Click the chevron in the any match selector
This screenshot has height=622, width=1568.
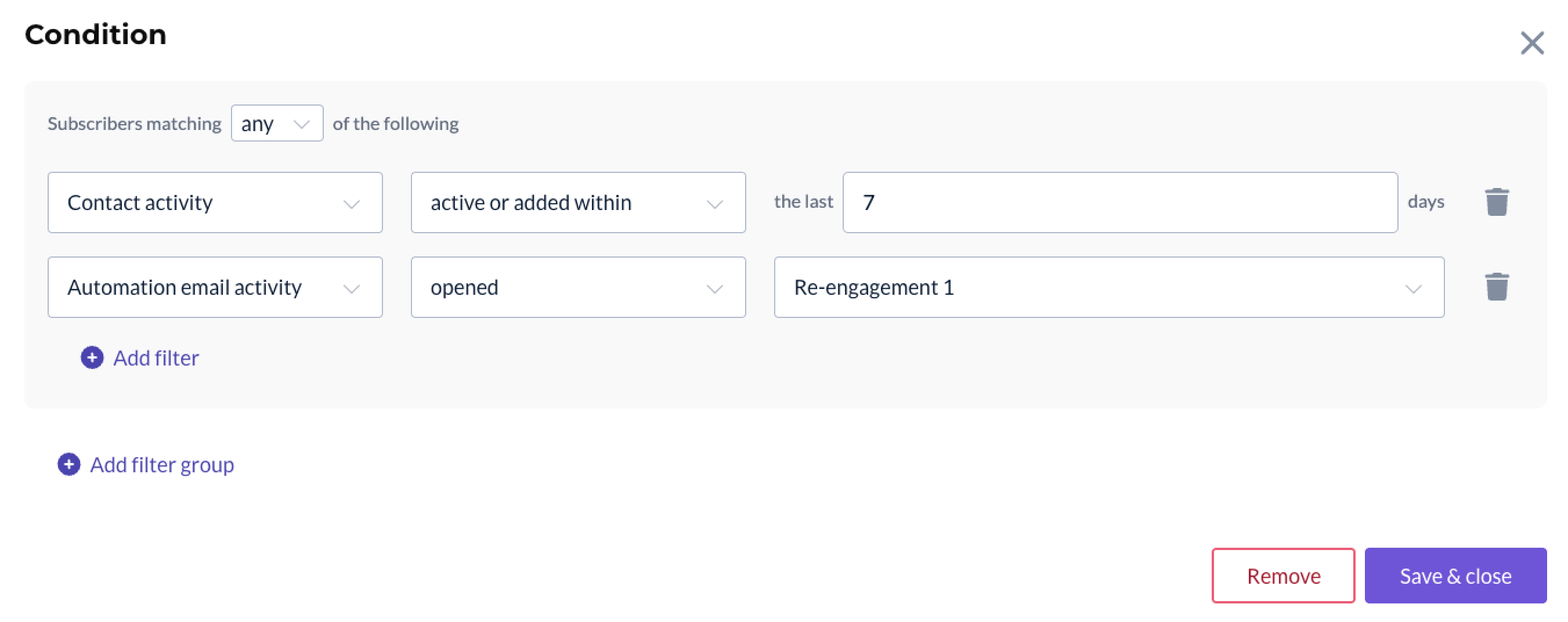[301, 124]
